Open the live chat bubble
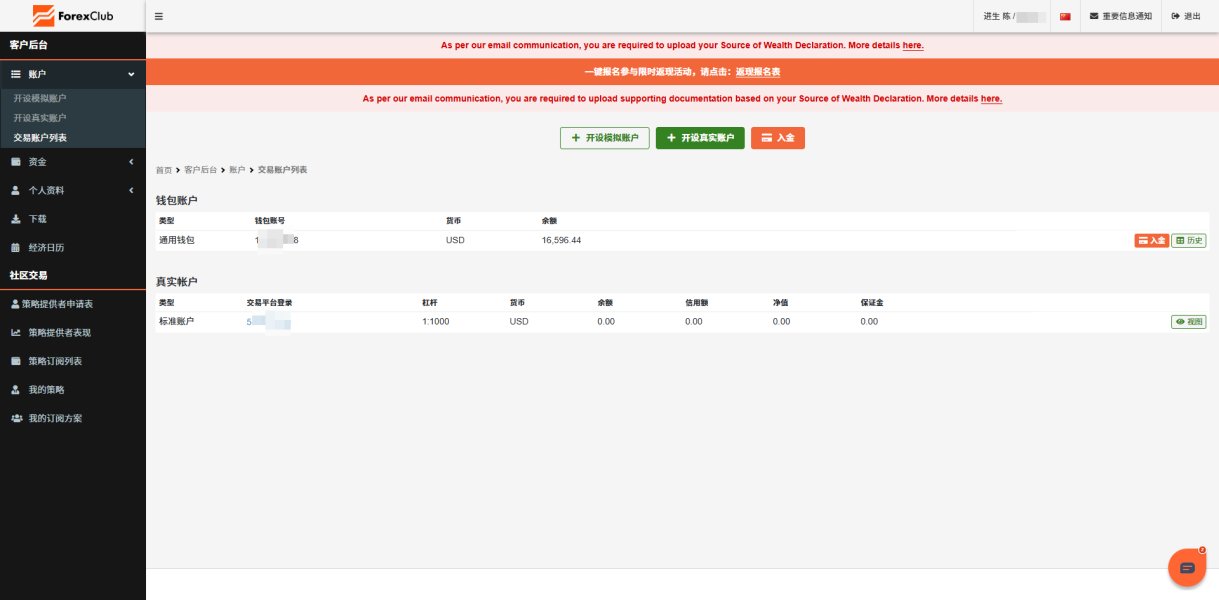Screen dimensions: 1219x600 point(1187,567)
